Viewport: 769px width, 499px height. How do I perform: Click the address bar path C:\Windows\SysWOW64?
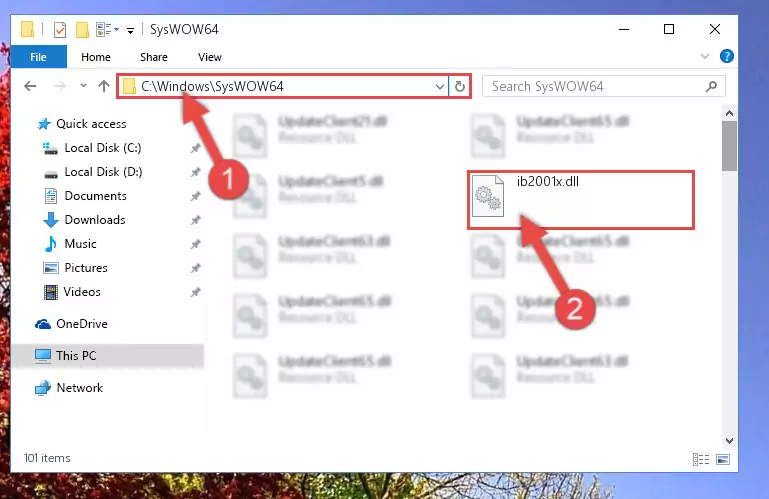pyautogui.click(x=212, y=86)
